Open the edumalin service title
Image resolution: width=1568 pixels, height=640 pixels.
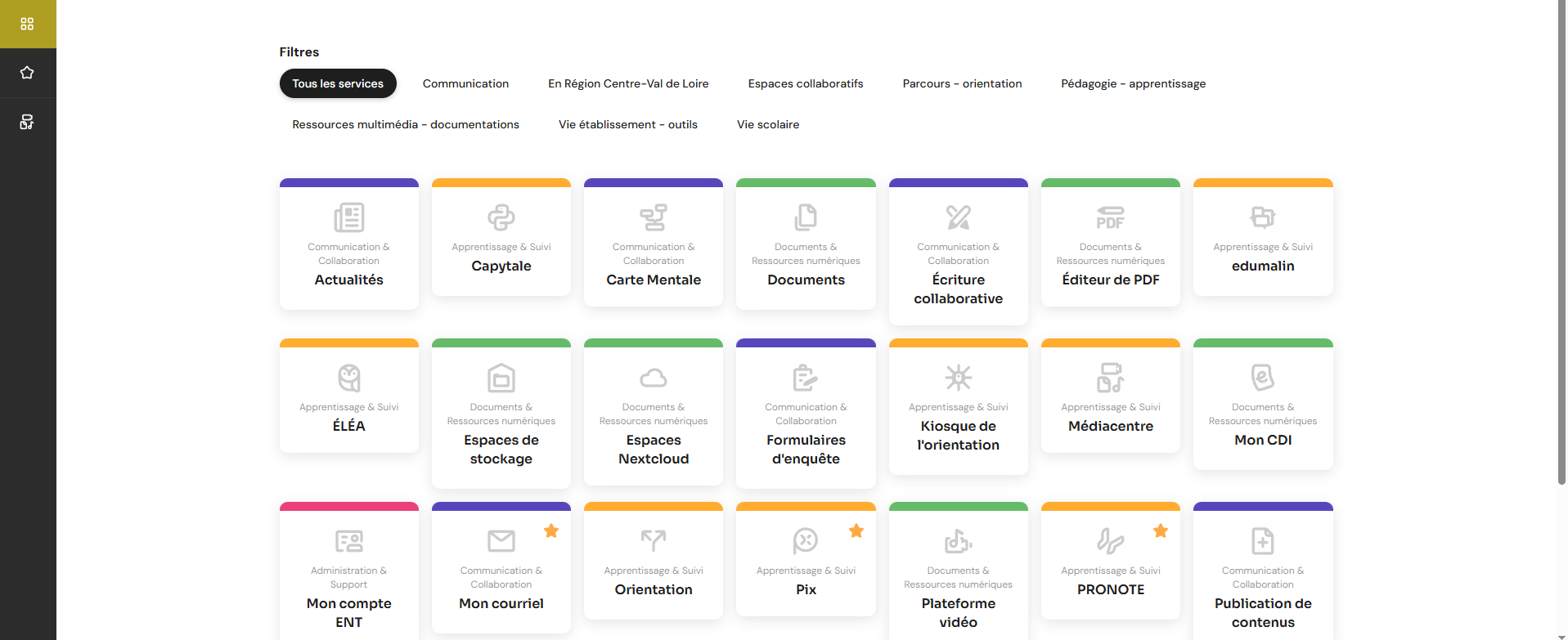point(1263,266)
